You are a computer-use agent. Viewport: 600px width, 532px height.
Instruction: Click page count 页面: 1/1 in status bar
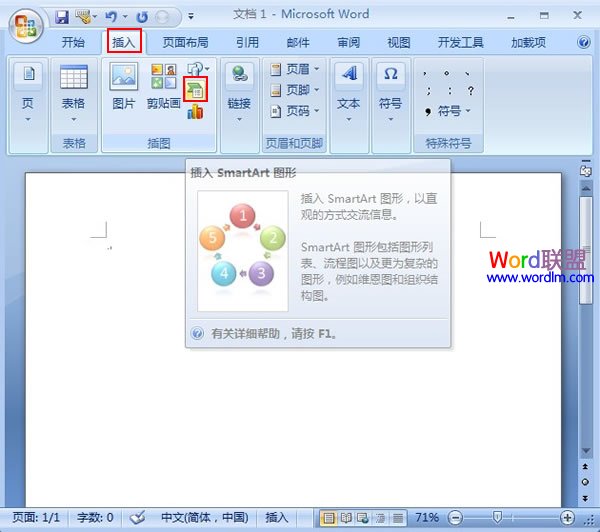[36, 518]
